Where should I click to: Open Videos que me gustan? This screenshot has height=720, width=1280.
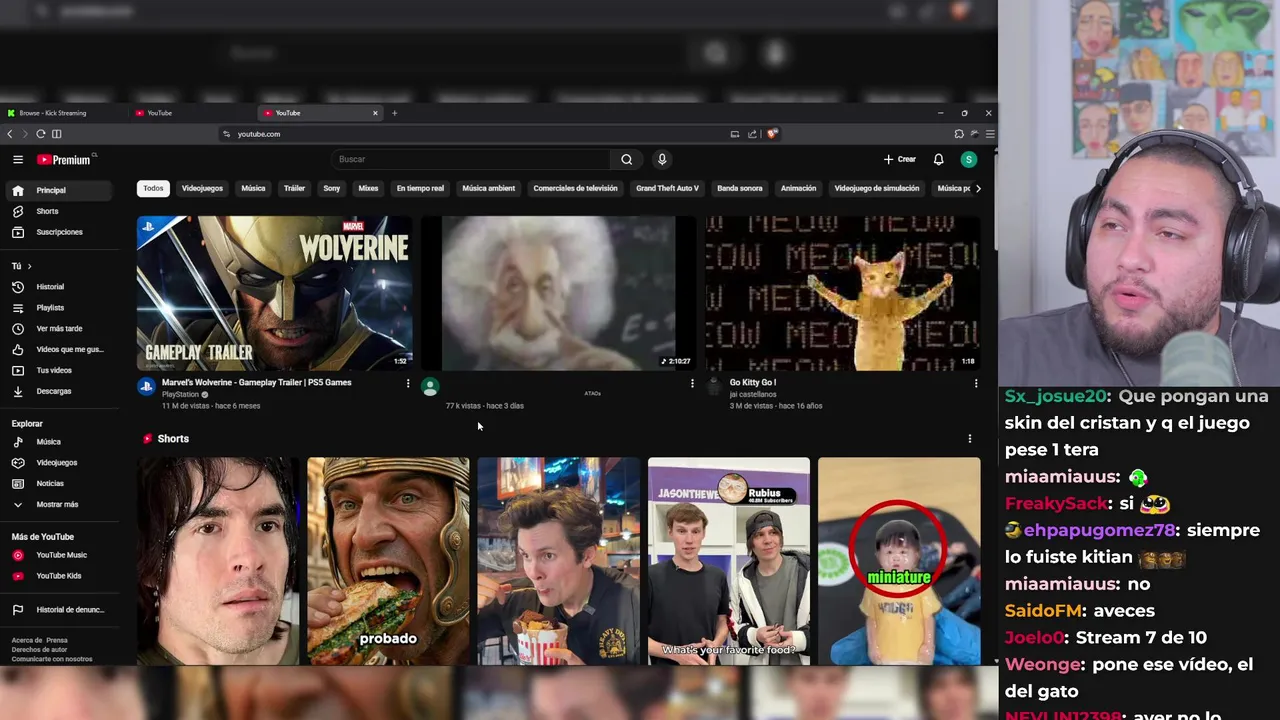pos(60,349)
